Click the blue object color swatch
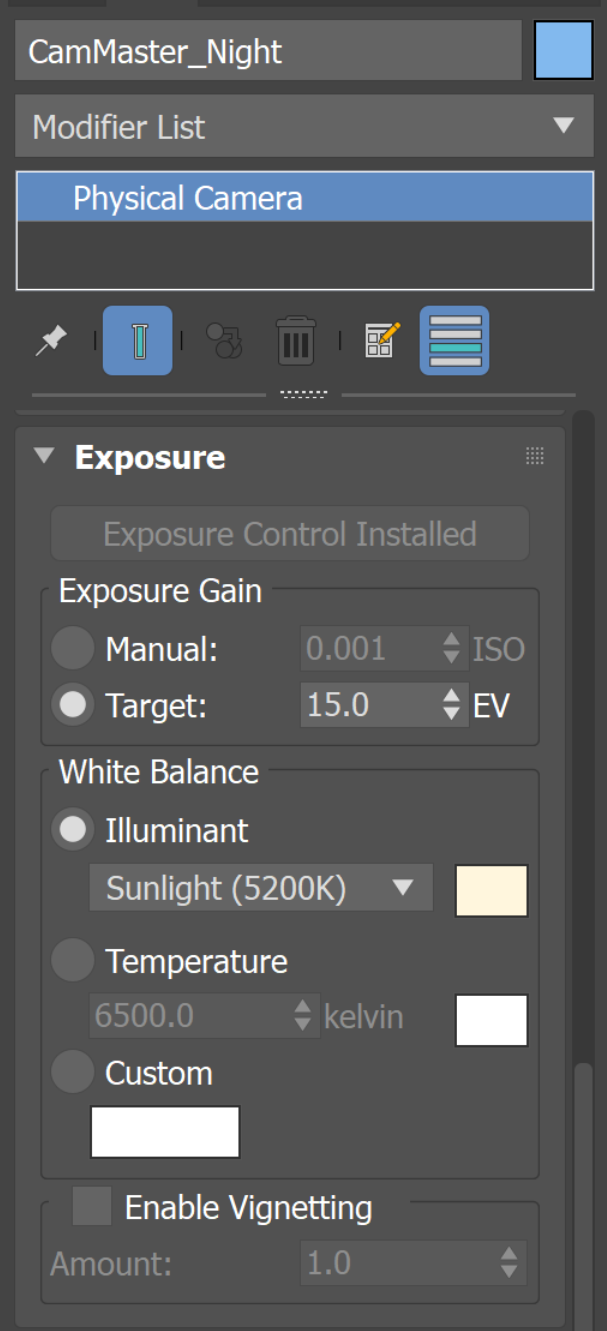The height and width of the screenshot is (1331, 607). click(x=564, y=51)
